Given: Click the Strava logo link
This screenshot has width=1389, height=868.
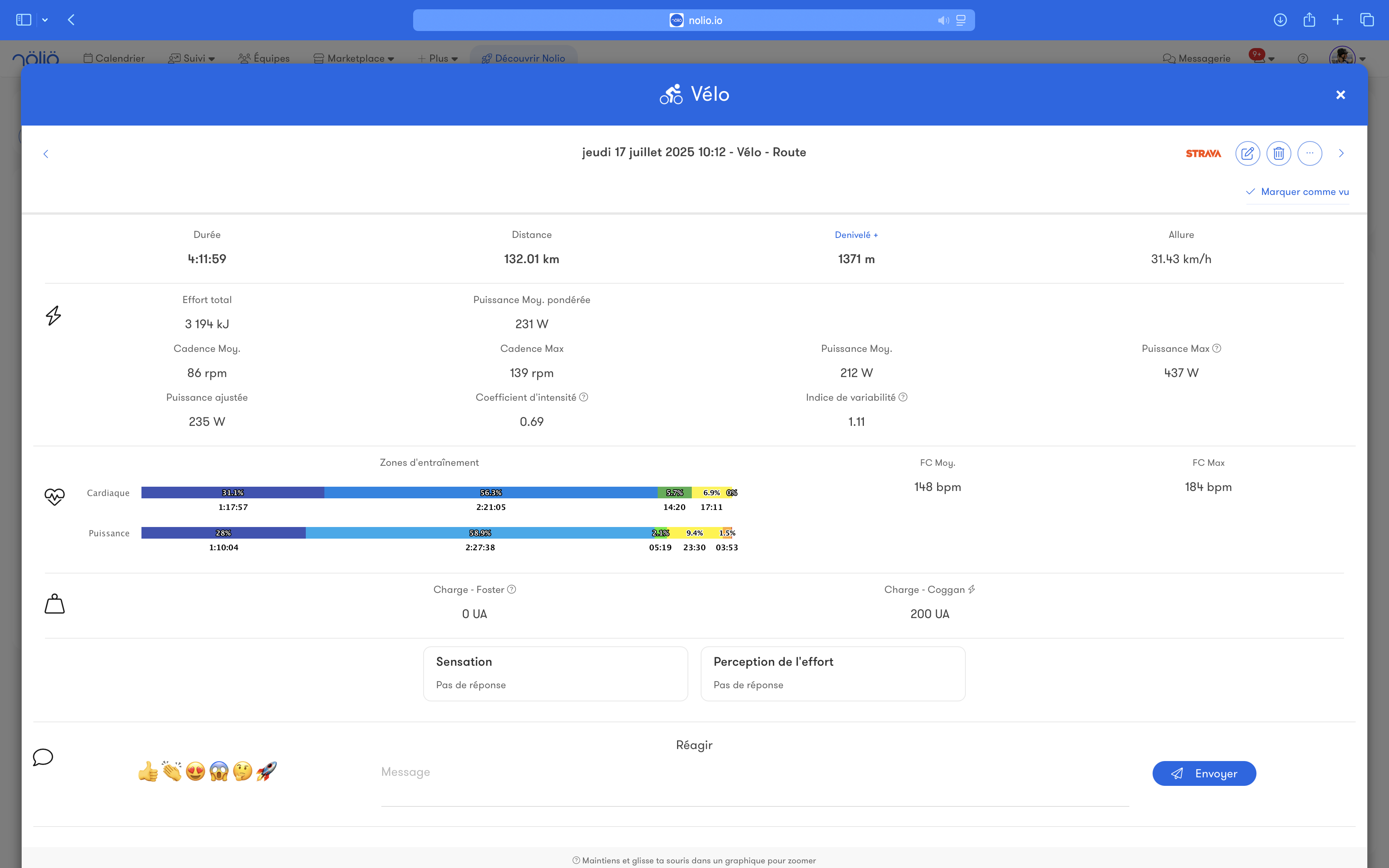Looking at the screenshot, I should tap(1203, 153).
